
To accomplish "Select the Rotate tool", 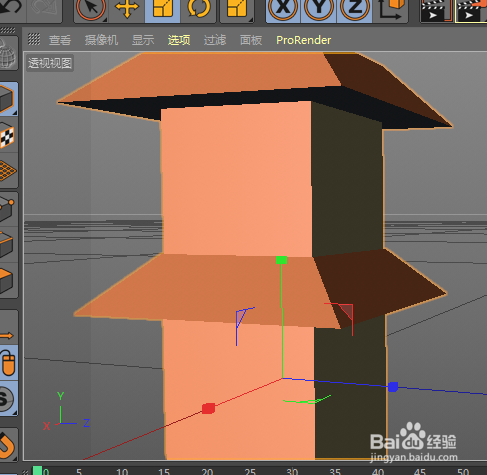I will (x=199, y=9).
